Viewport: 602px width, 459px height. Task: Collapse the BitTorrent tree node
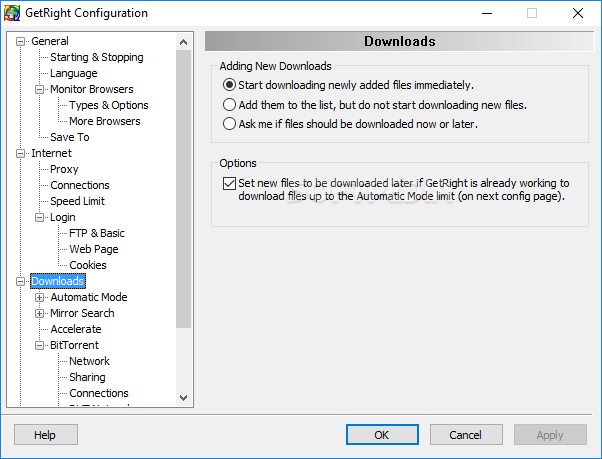(40, 345)
